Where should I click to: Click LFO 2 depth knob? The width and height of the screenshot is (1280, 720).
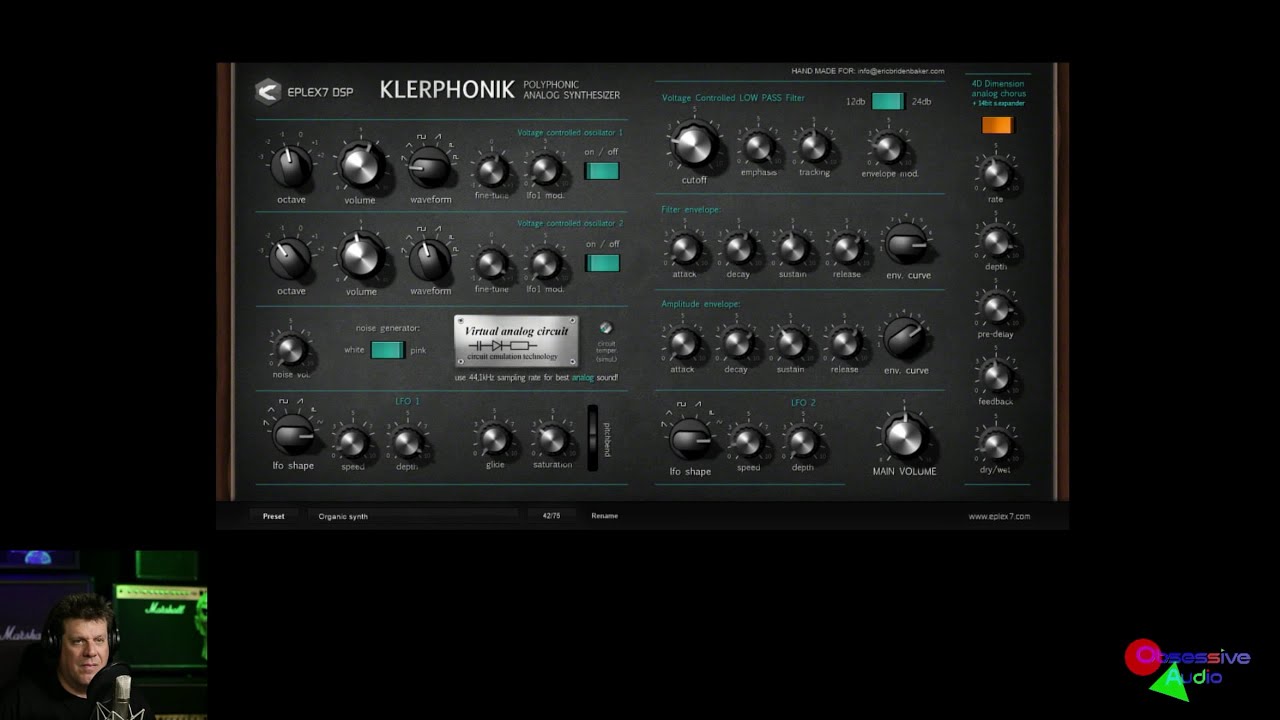tap(803, 441)
